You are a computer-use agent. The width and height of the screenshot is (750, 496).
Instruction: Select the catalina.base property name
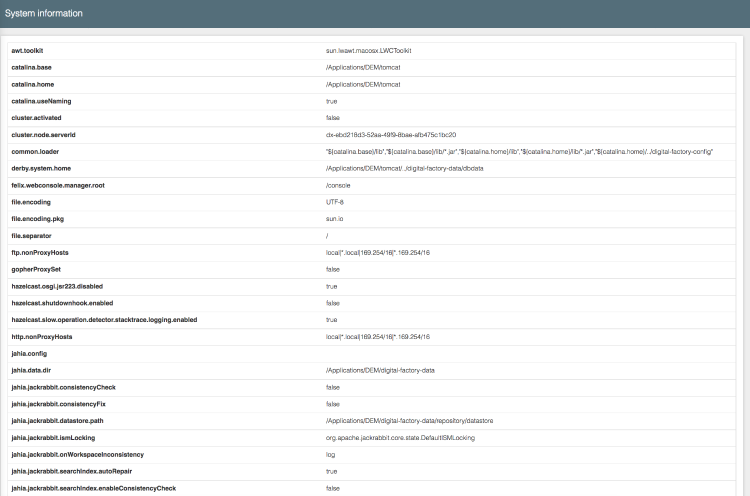pyautogui.click(x=31, y=67)
